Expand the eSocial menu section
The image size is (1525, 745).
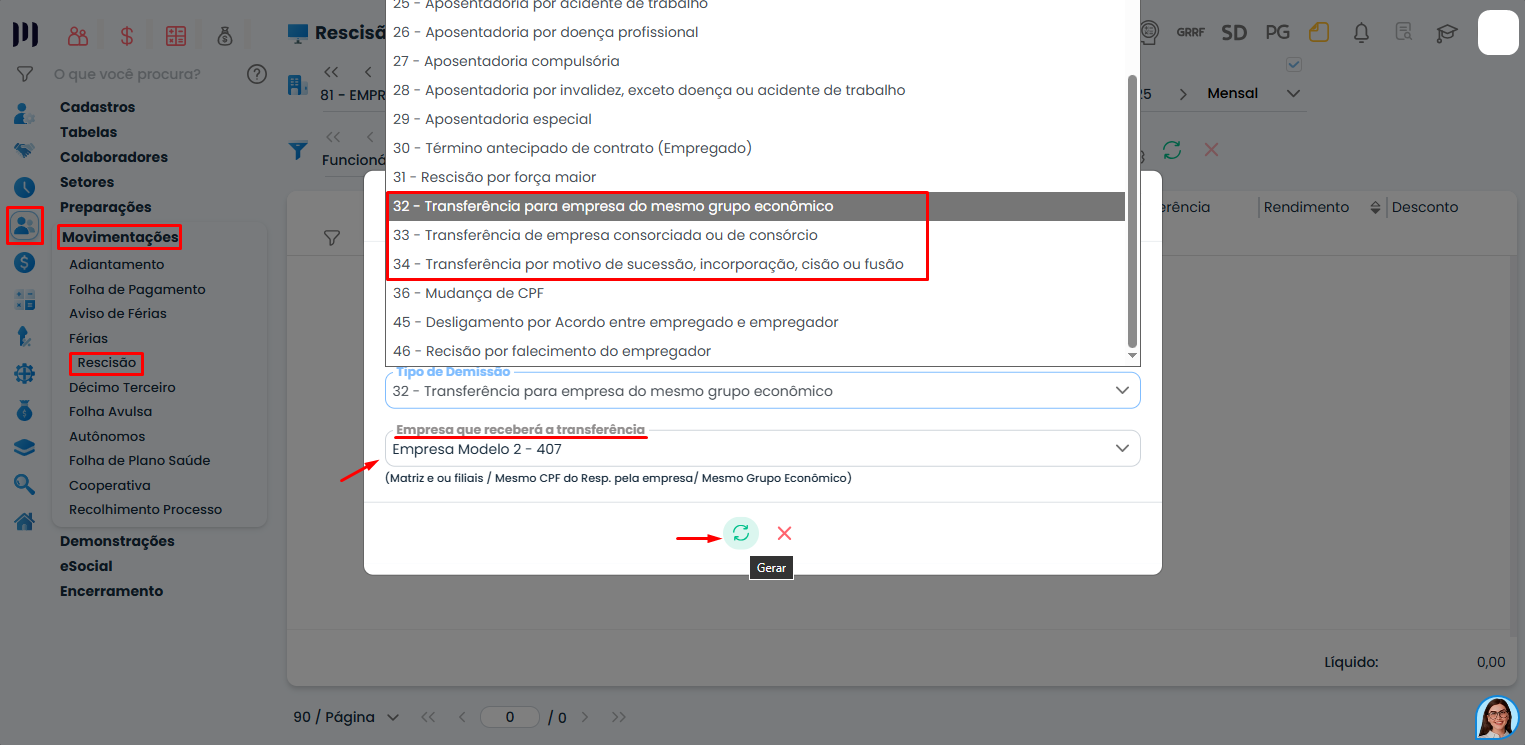click(86, 566)
